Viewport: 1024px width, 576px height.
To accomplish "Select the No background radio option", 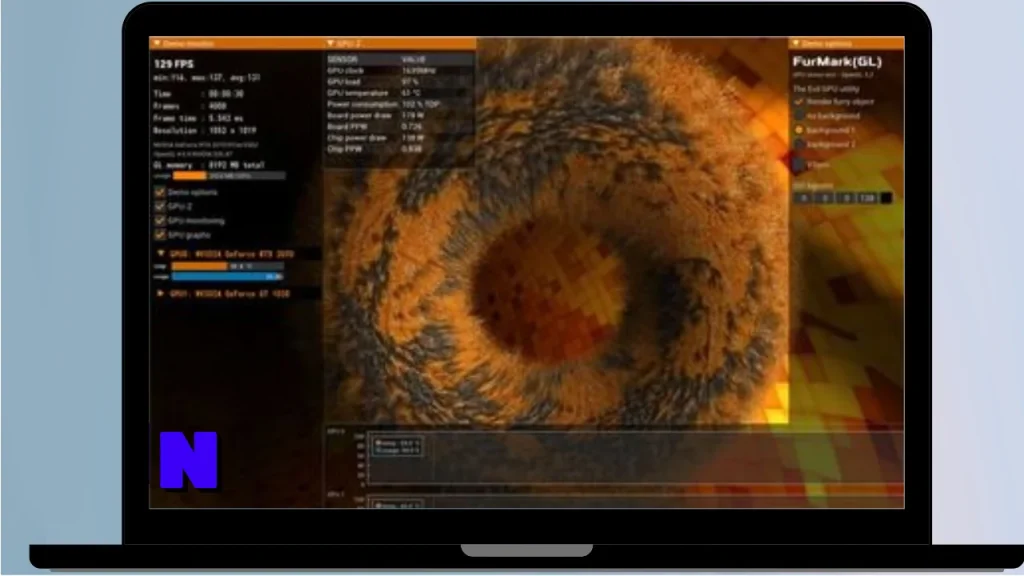I will 799,116.
